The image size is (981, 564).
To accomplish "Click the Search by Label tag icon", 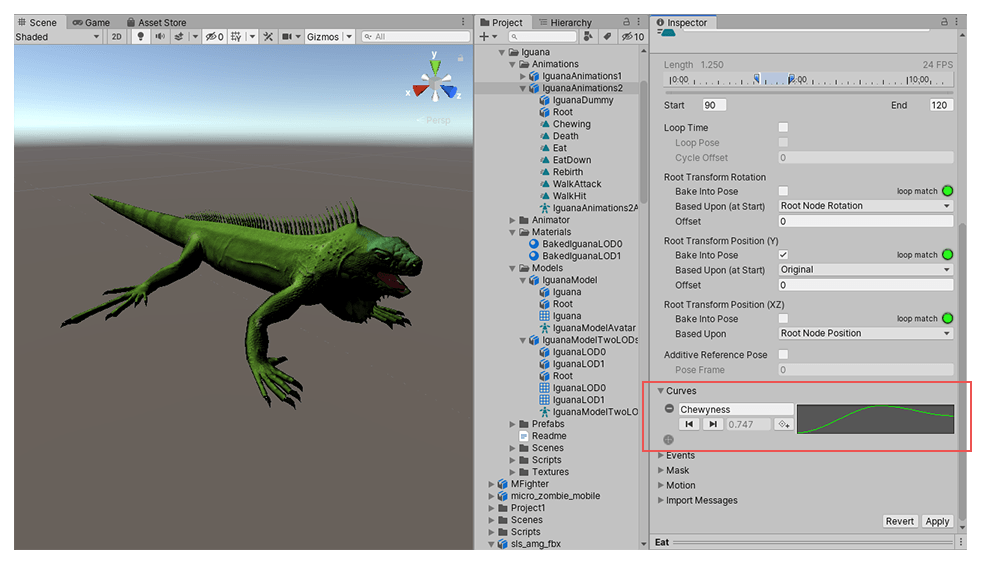I will pos(606,37).
